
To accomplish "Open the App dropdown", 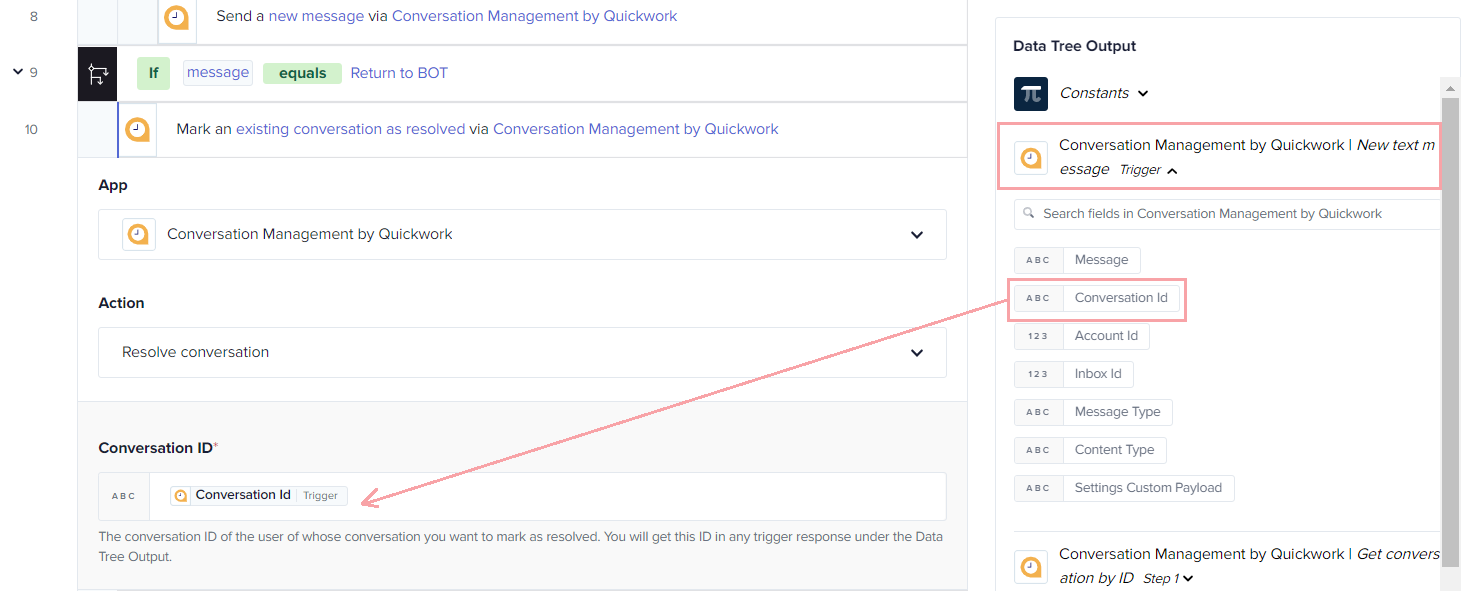I will pos(522,234).
